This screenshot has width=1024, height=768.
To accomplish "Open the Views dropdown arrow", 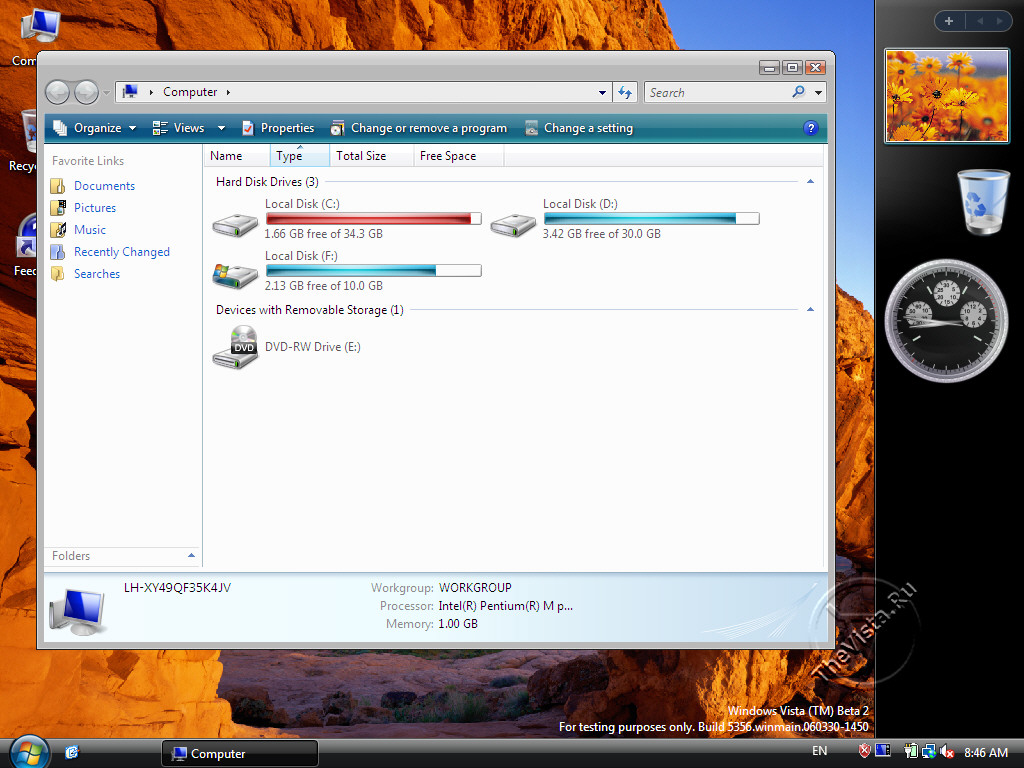I will [221, 128].
